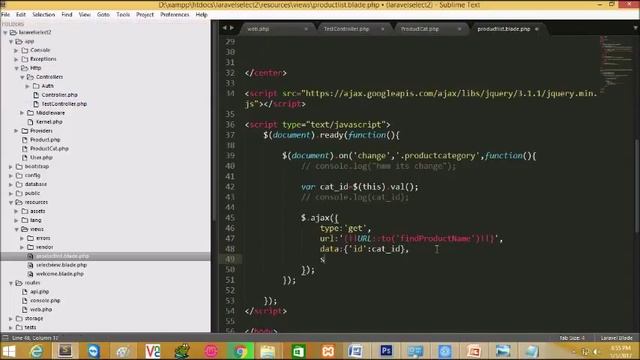Collapse the app folder arrow
The width and height of the screenshot is (640, 360).
(11, 41)
